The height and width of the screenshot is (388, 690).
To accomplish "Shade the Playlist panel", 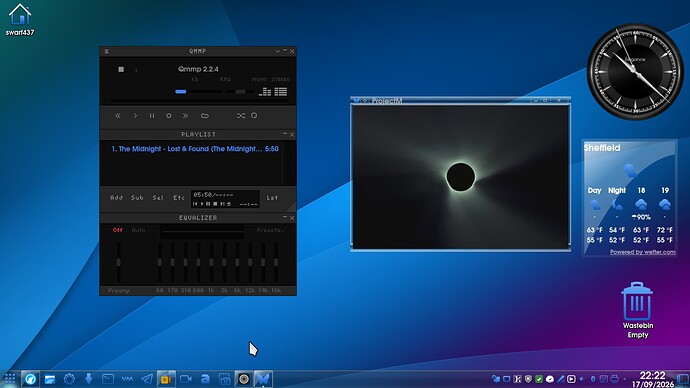I will coord(285,134).
